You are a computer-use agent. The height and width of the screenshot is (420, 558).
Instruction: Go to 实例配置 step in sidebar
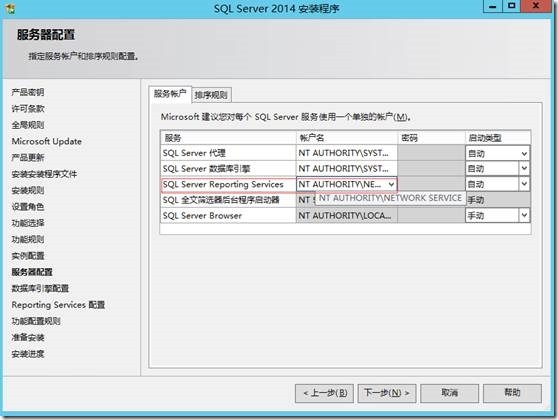(x=28, y=256)
